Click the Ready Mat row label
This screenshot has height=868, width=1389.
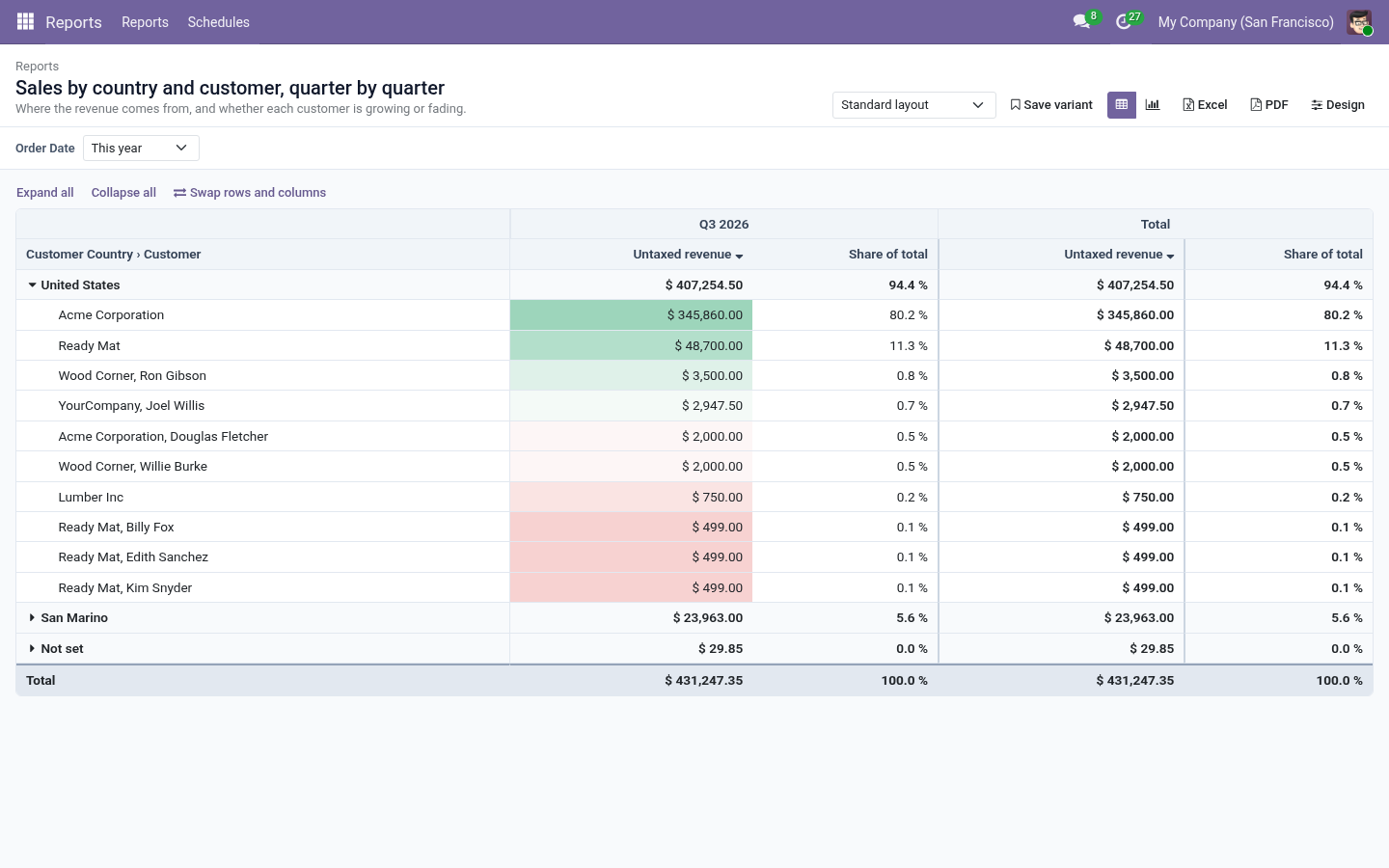pos(89,346)
